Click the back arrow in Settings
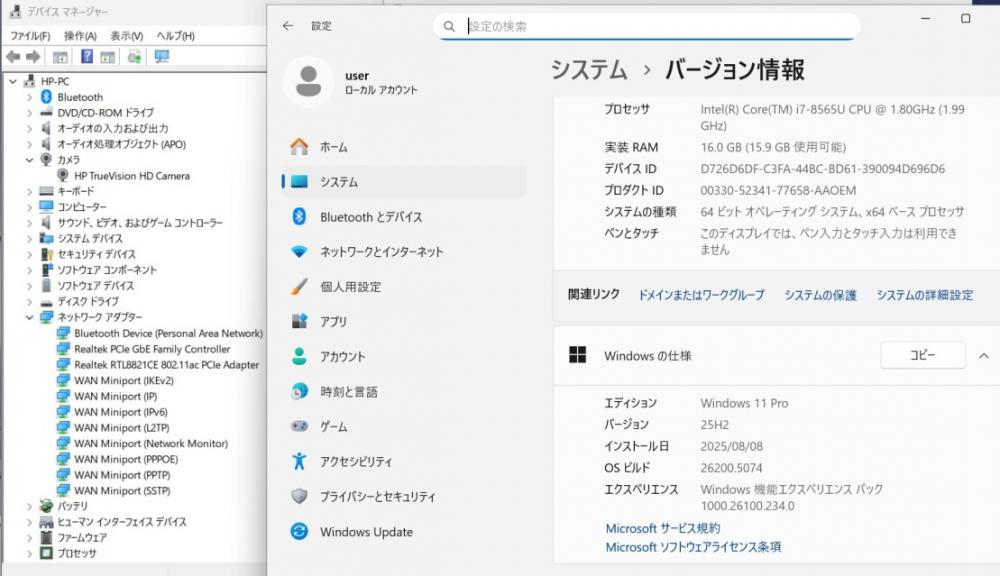The image size is (1000, 576). tap(288, 26)
